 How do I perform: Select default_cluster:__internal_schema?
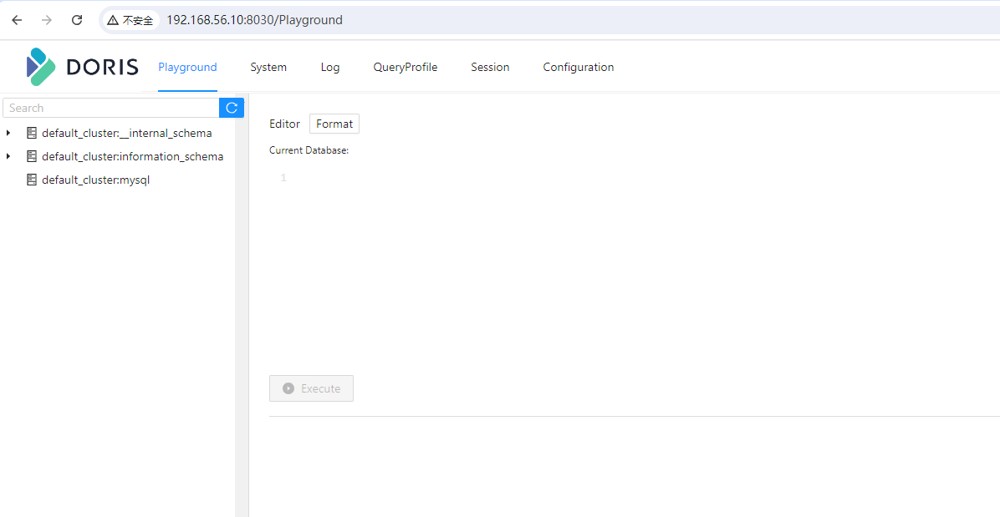(127, 133)
